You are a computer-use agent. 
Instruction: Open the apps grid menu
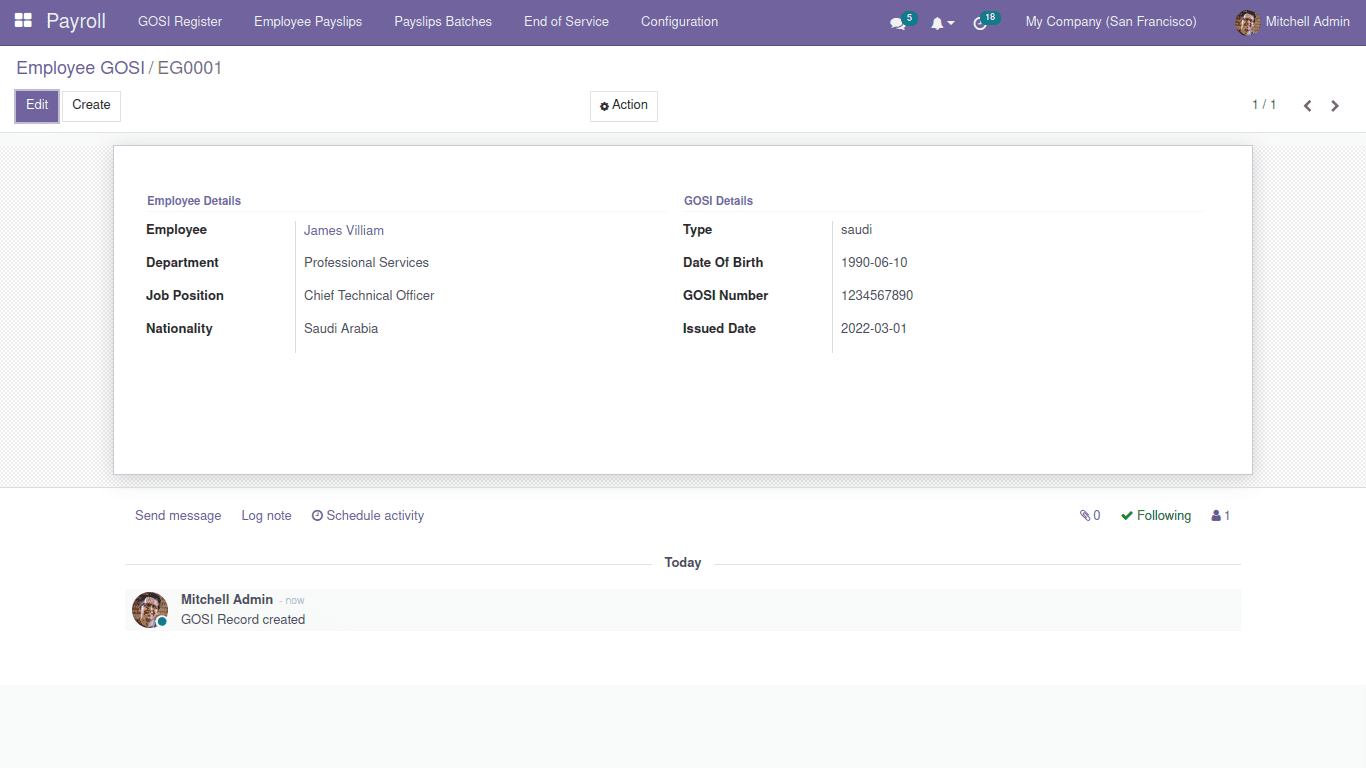point(22,21)
